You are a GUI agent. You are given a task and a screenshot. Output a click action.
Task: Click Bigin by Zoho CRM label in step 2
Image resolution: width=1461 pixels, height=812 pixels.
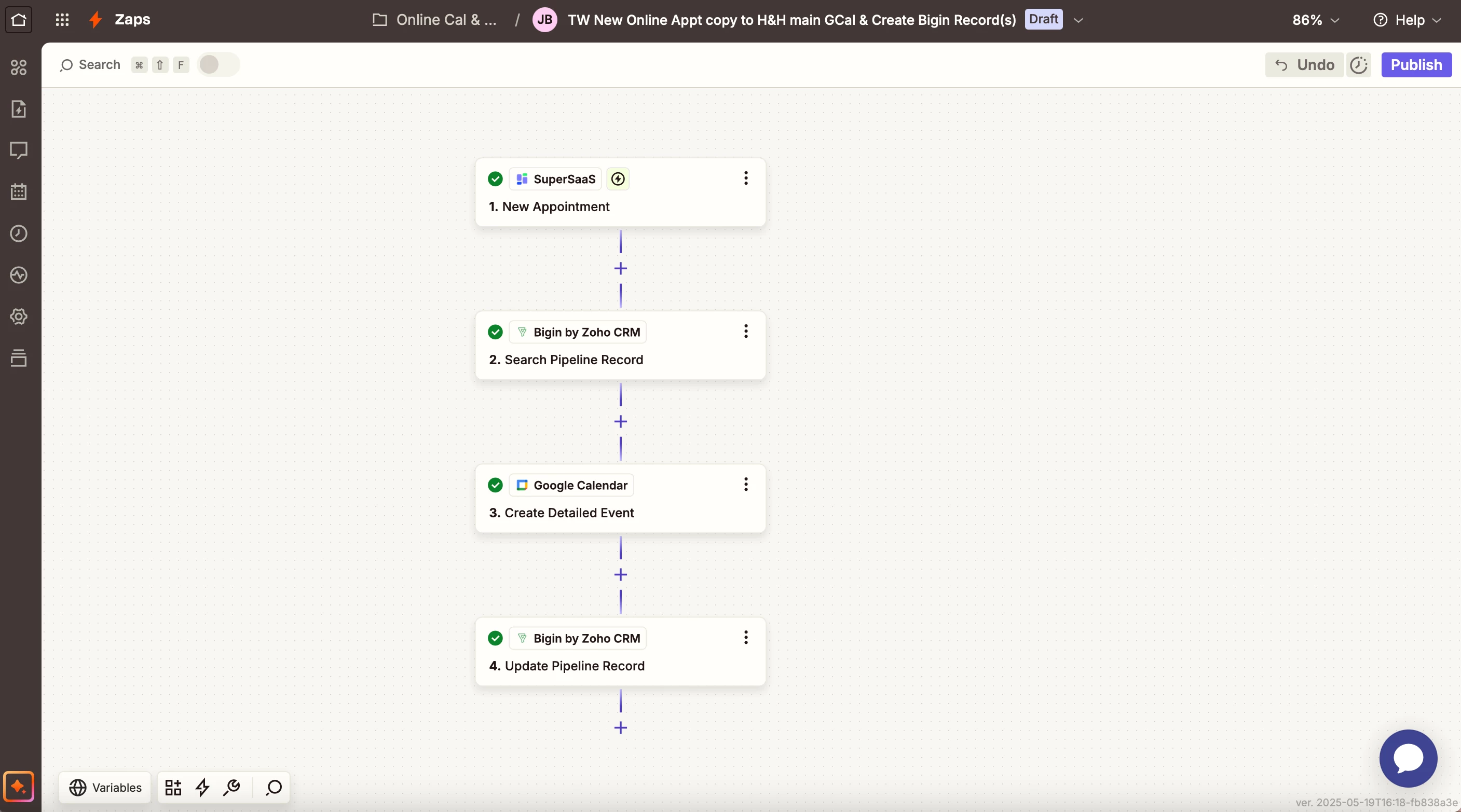(x=577, y=332)
